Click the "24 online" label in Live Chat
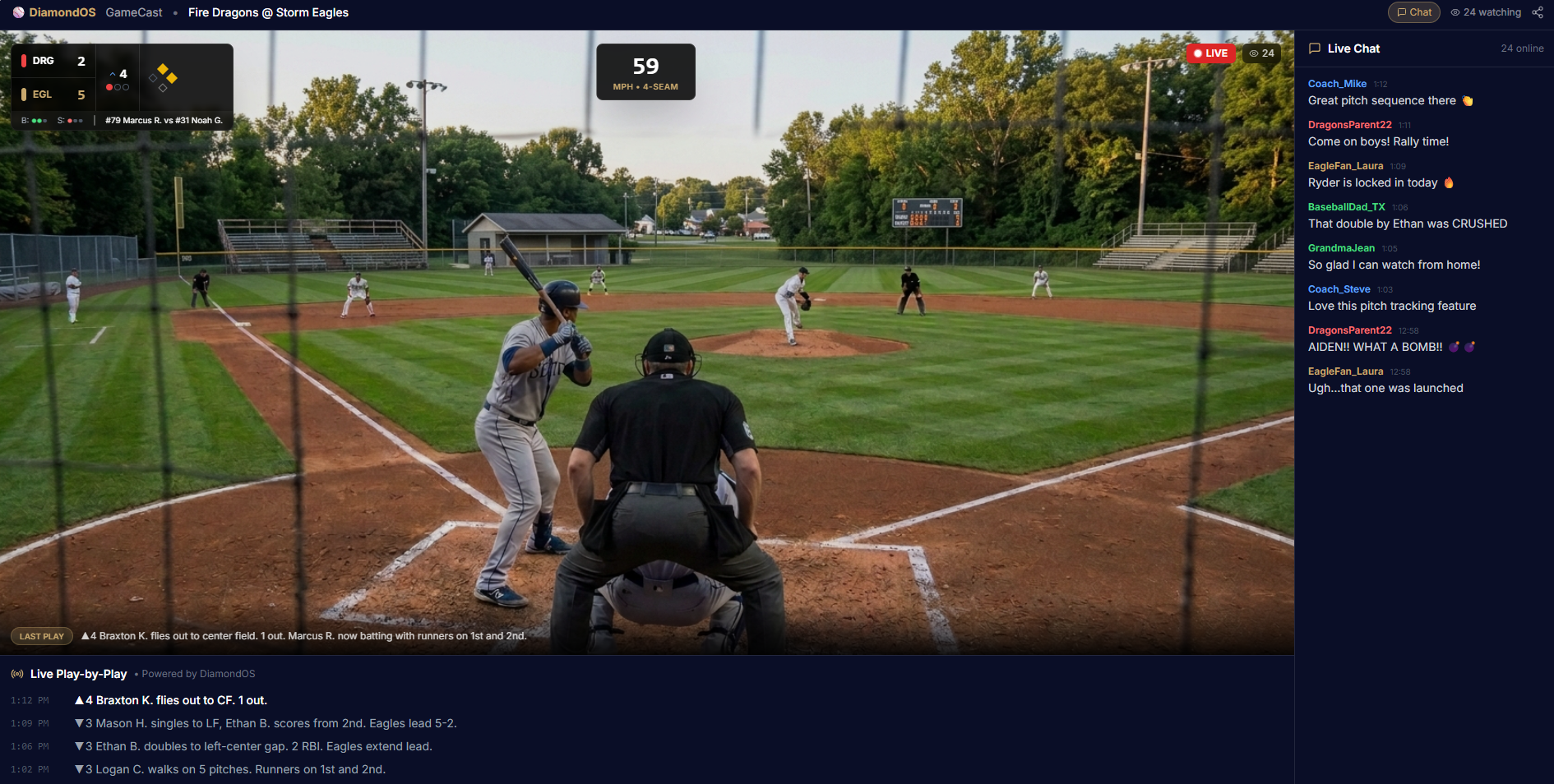 pyautogui.click(x=1521, y=48)
